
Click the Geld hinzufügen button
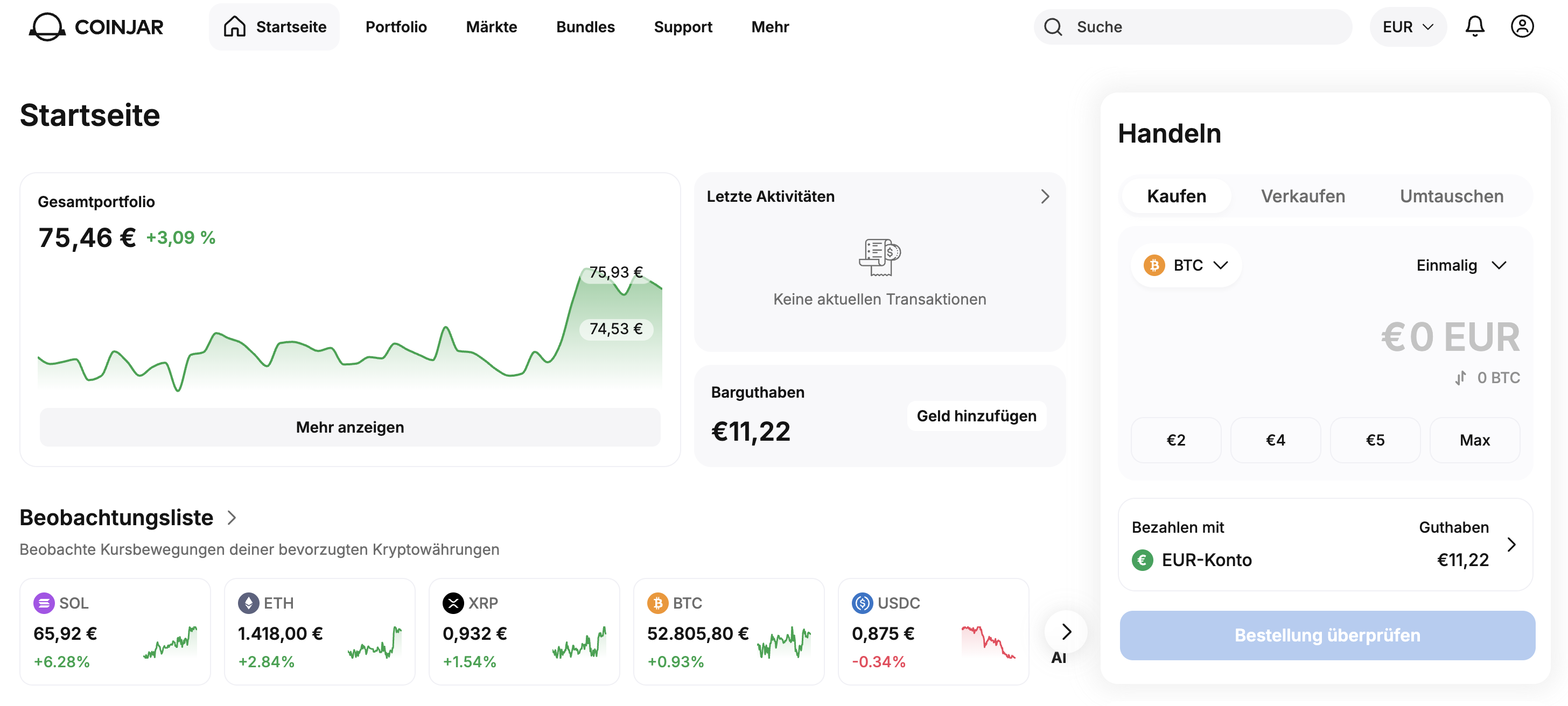pos(976,416)
